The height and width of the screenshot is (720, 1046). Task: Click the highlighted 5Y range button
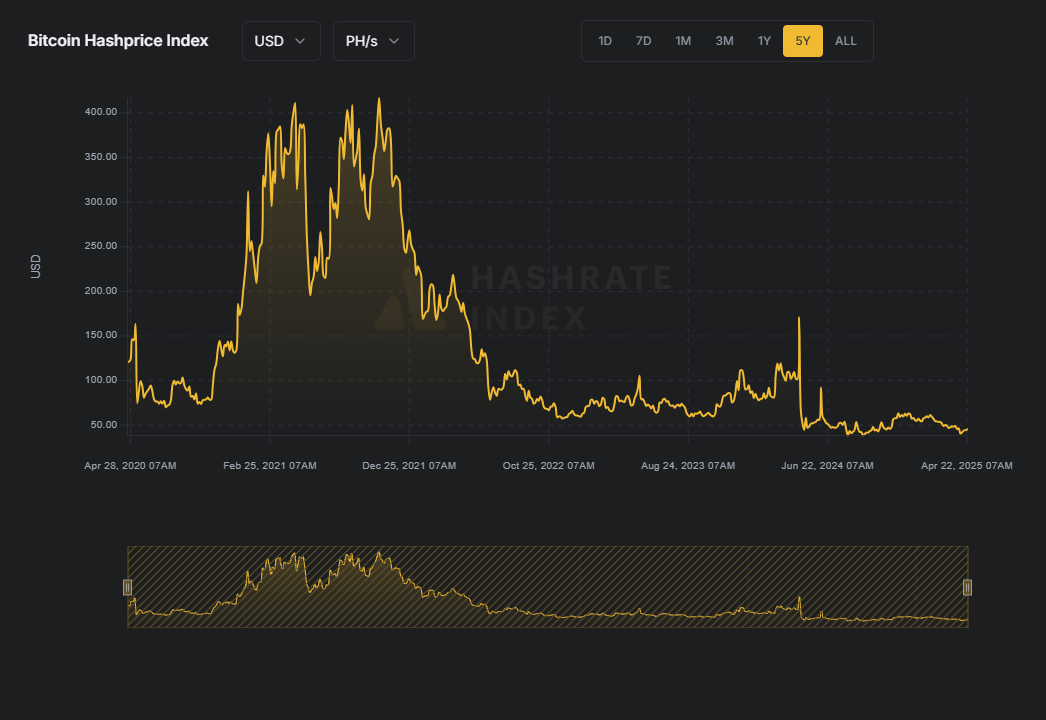(803, 41)
